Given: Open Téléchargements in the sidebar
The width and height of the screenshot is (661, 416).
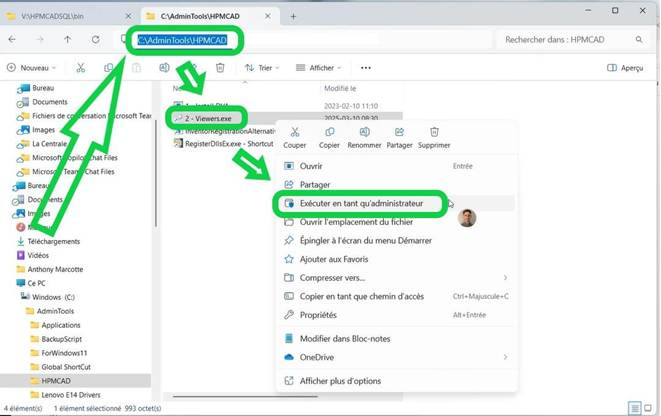Looking at the screenshot, I should pos(54,242).
